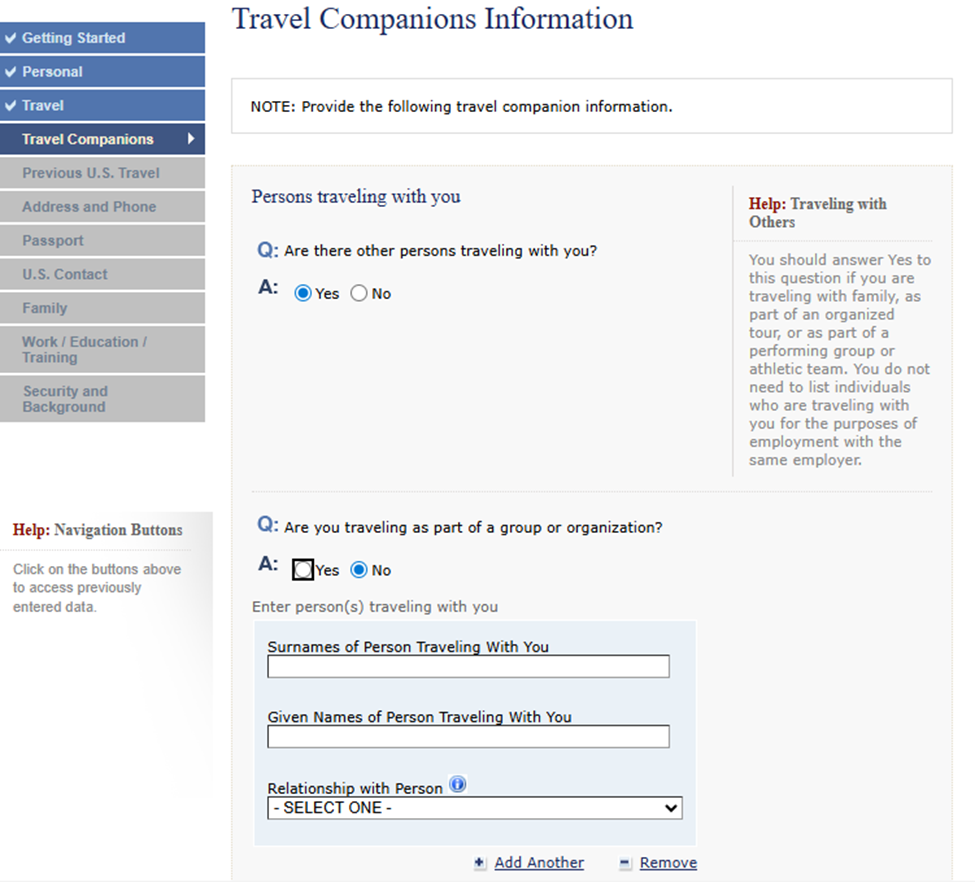The image size is (975, 882).
Task: Click the arrow icon on Travel Companions tab
Action: pos(190,139)
